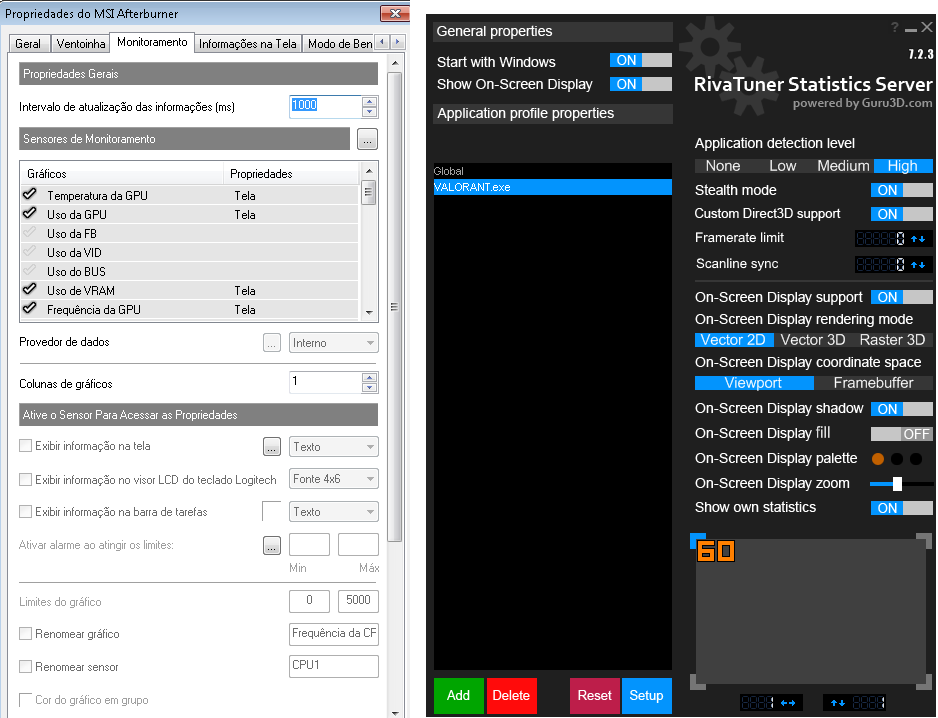
Task: Check the Renomear gráfico checkbox
Action: (x=26, y=634)
